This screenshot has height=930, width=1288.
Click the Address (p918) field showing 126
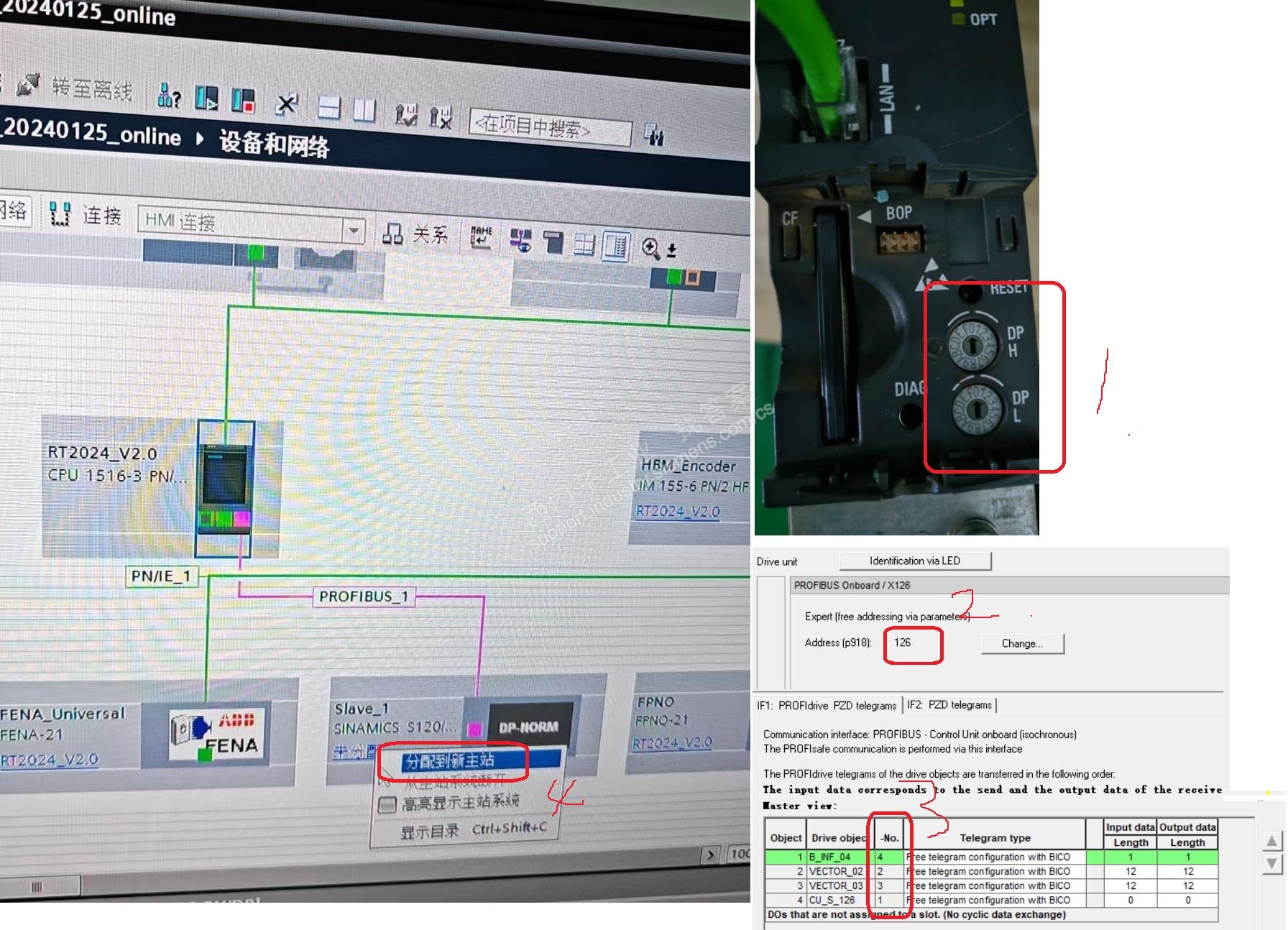[x=913, y=643]
